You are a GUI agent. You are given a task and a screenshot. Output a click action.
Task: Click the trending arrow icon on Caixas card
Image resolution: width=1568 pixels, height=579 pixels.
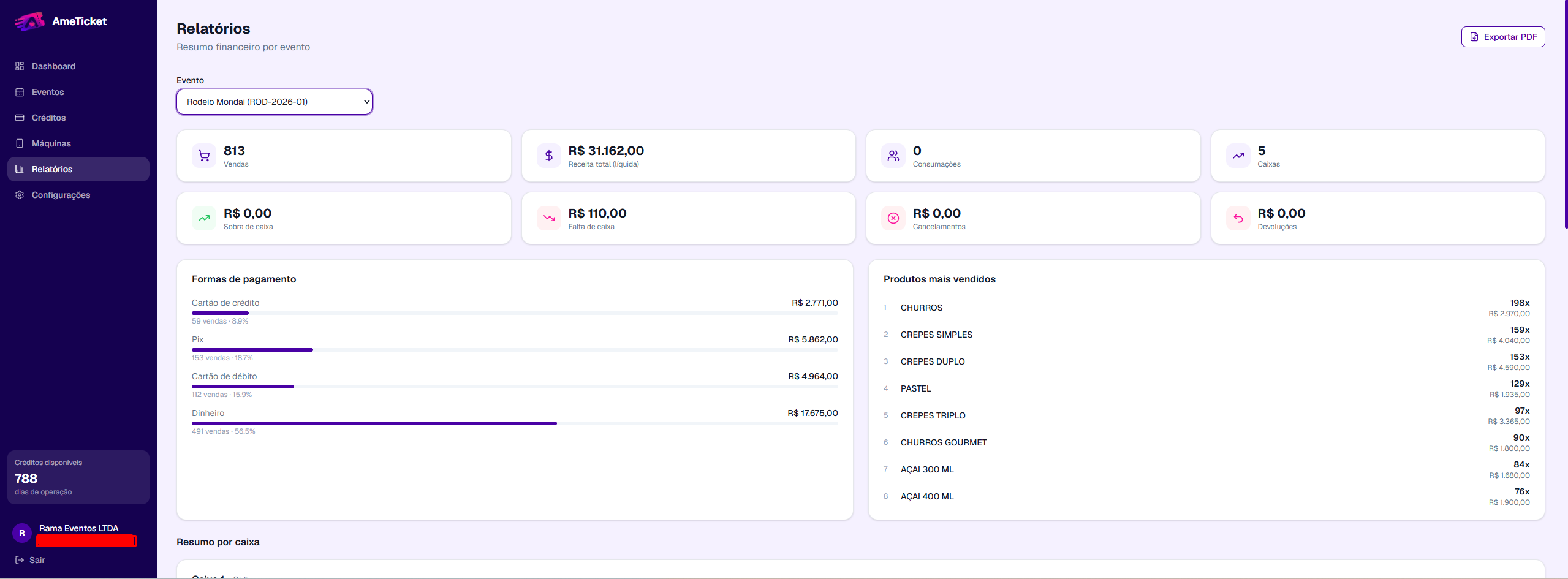1238,156
